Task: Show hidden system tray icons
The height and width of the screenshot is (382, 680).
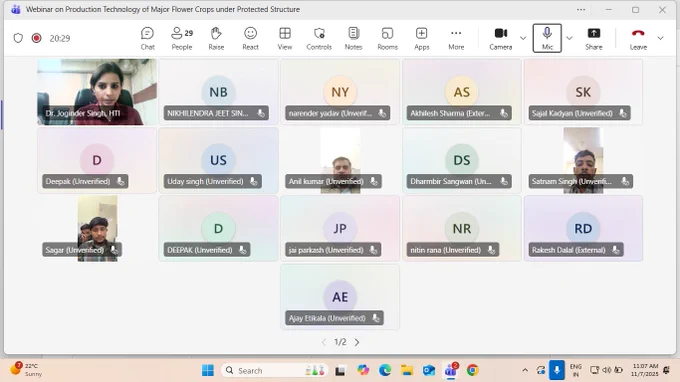Action: click(525, 370)
